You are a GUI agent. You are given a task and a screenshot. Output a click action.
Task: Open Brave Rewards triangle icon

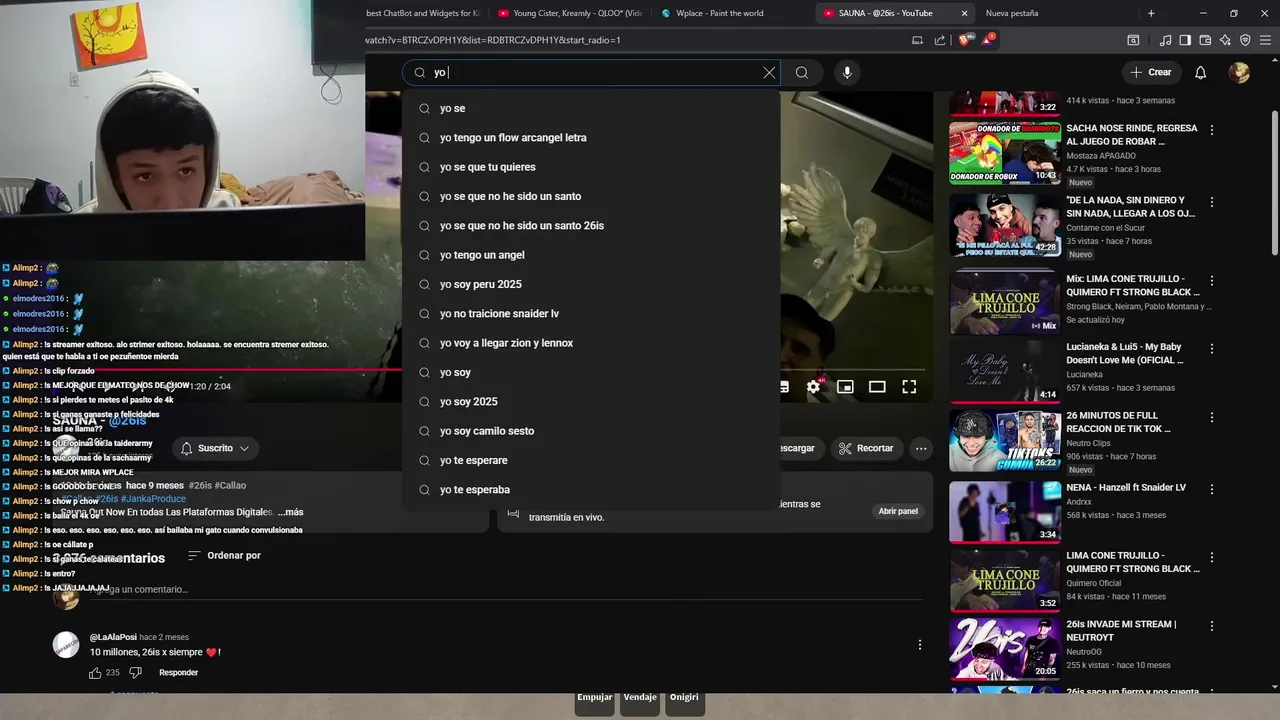click(x=988, y=40)
